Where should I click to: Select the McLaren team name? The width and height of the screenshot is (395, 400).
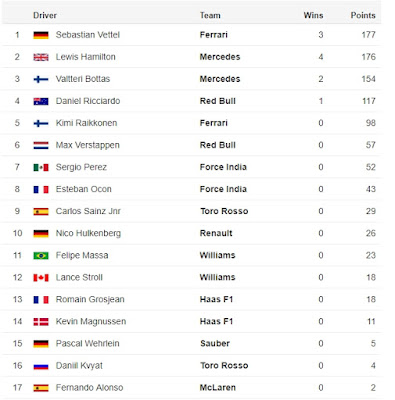point(218,388)
